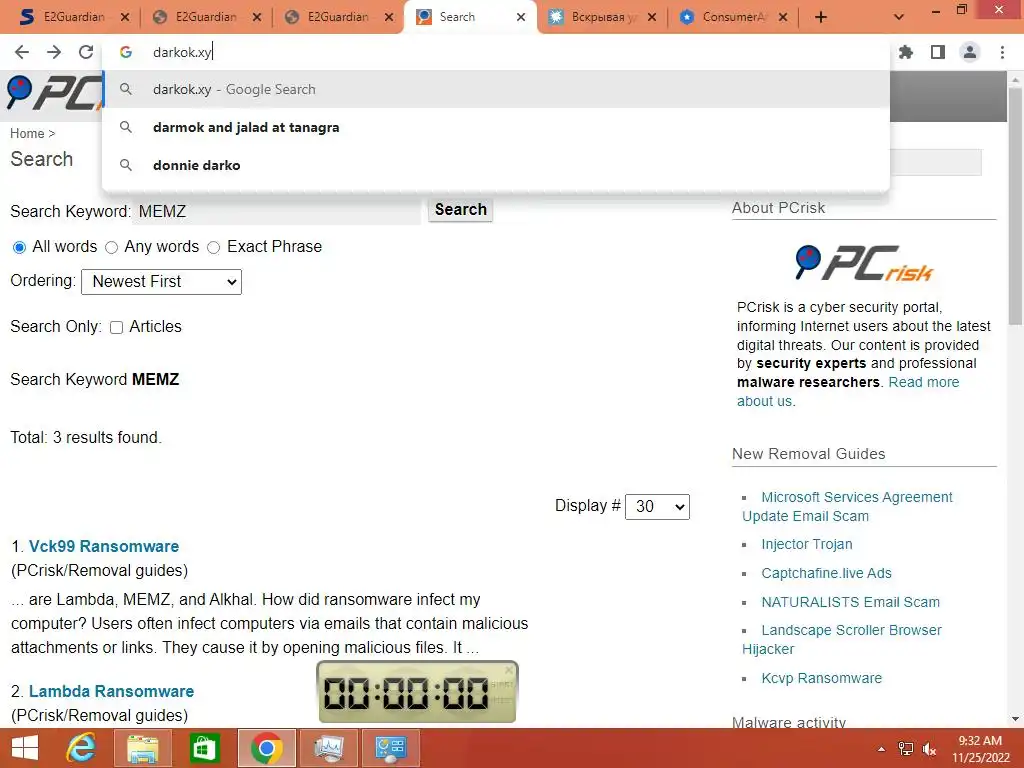The height and width of the screenshot is (768, 1024).
Task: Open the Display # 30 dropdown
Action: (657, 507)
